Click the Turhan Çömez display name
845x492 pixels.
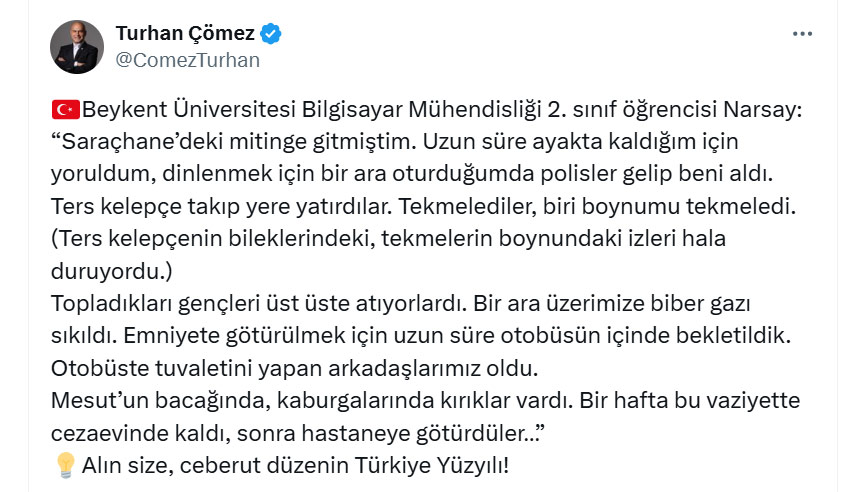tap(185, 34)
